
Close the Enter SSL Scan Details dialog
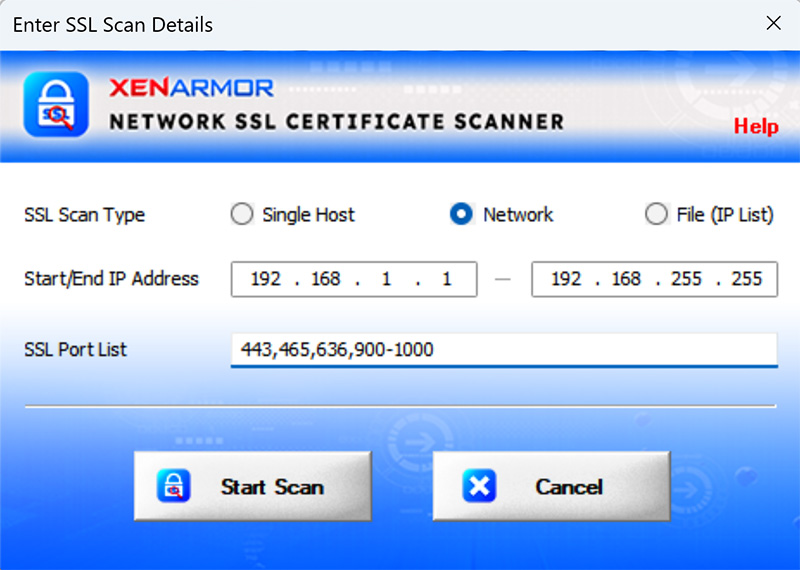point(773,23)
